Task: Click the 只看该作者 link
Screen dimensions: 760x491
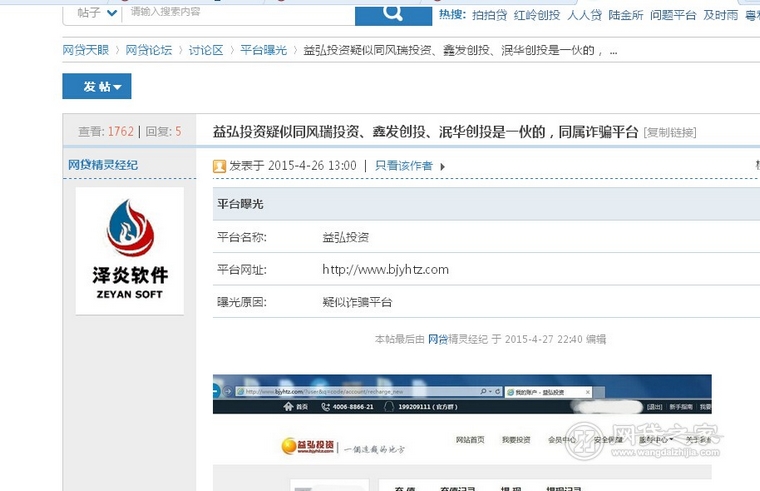Action: point(404,166)
